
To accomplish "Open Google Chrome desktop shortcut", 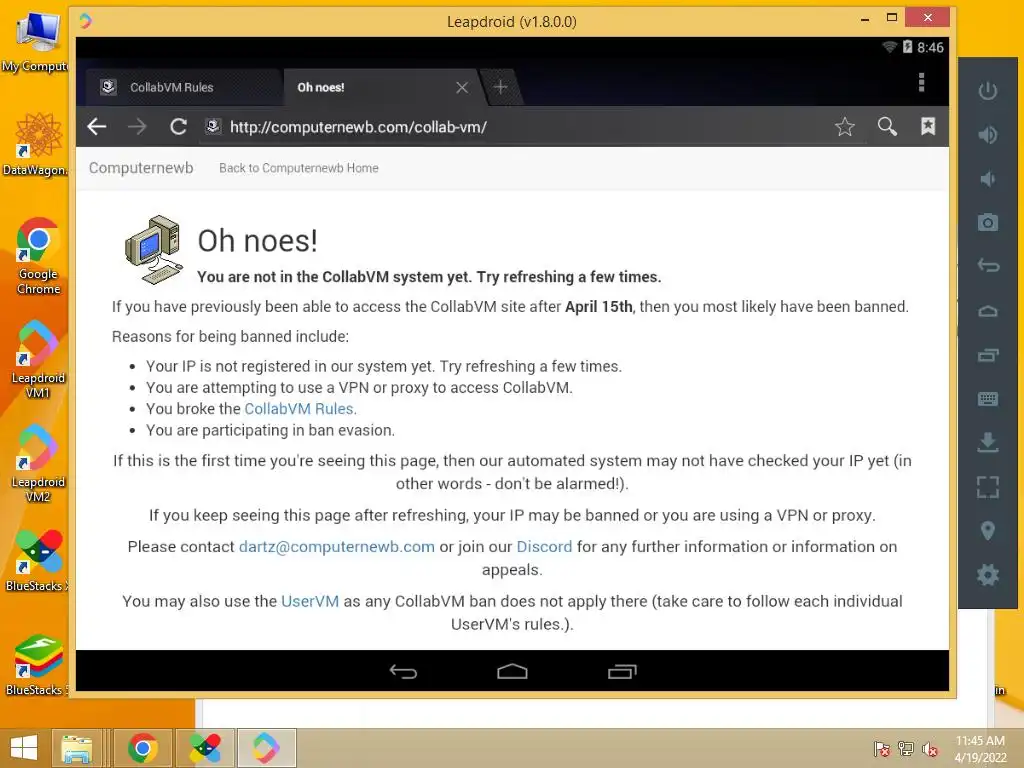I will click(x=39, y=256).
